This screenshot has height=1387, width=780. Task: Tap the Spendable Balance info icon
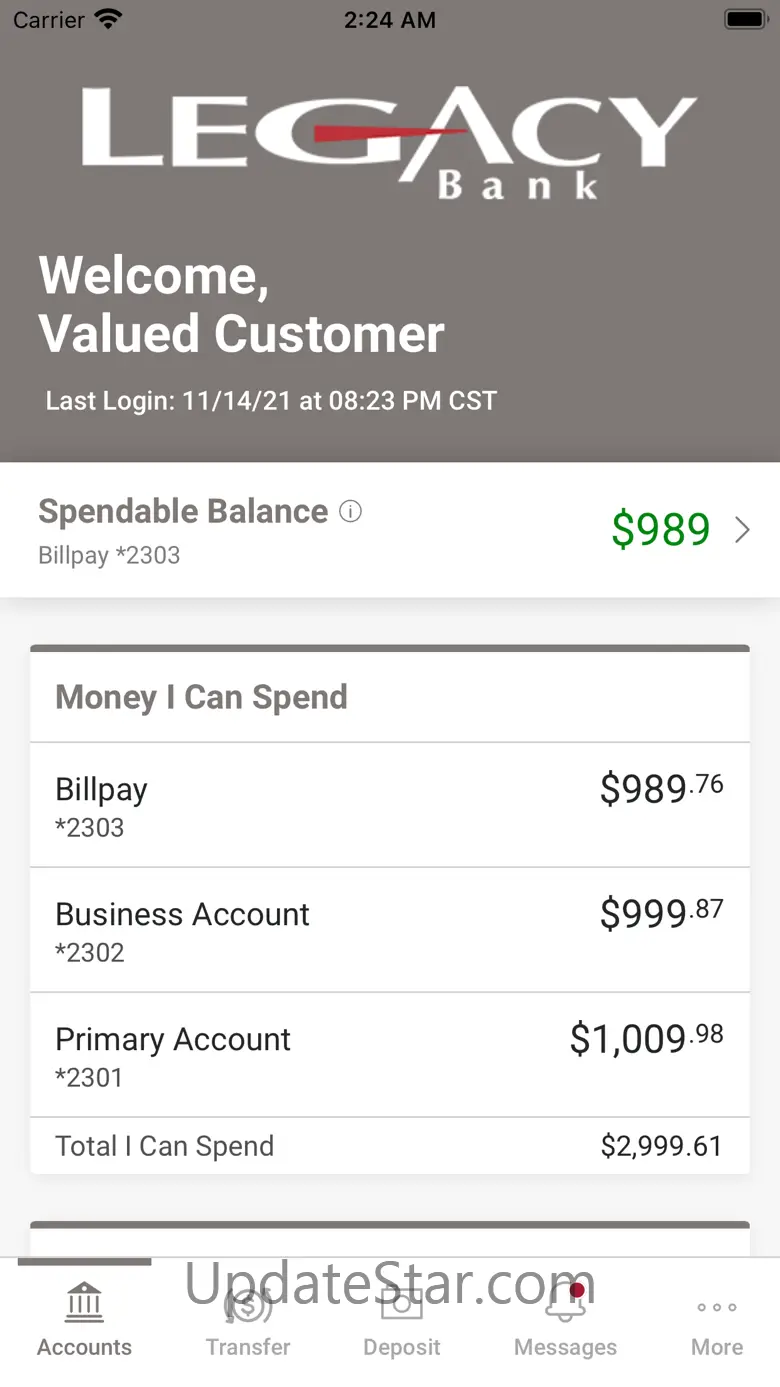[x=350, y=512]
